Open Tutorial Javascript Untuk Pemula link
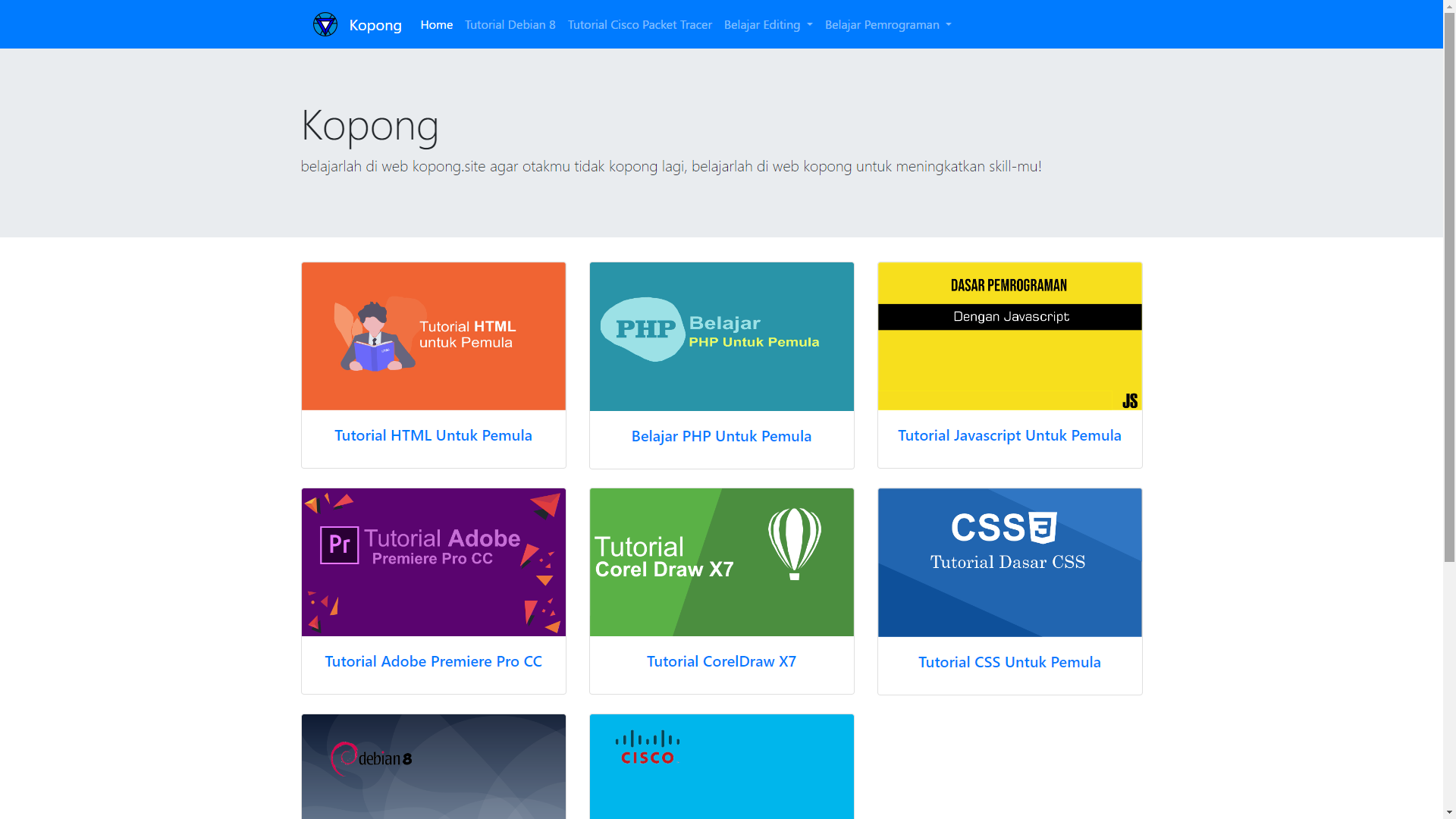Viewport: 1456px width, 819px height. pos(1009,435)
